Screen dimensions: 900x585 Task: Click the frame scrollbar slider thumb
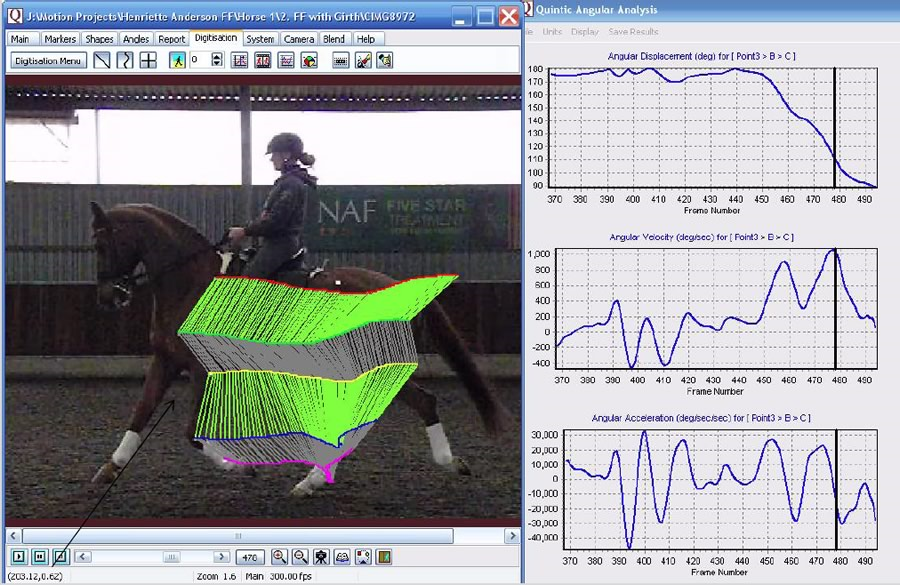pos(172,557)
